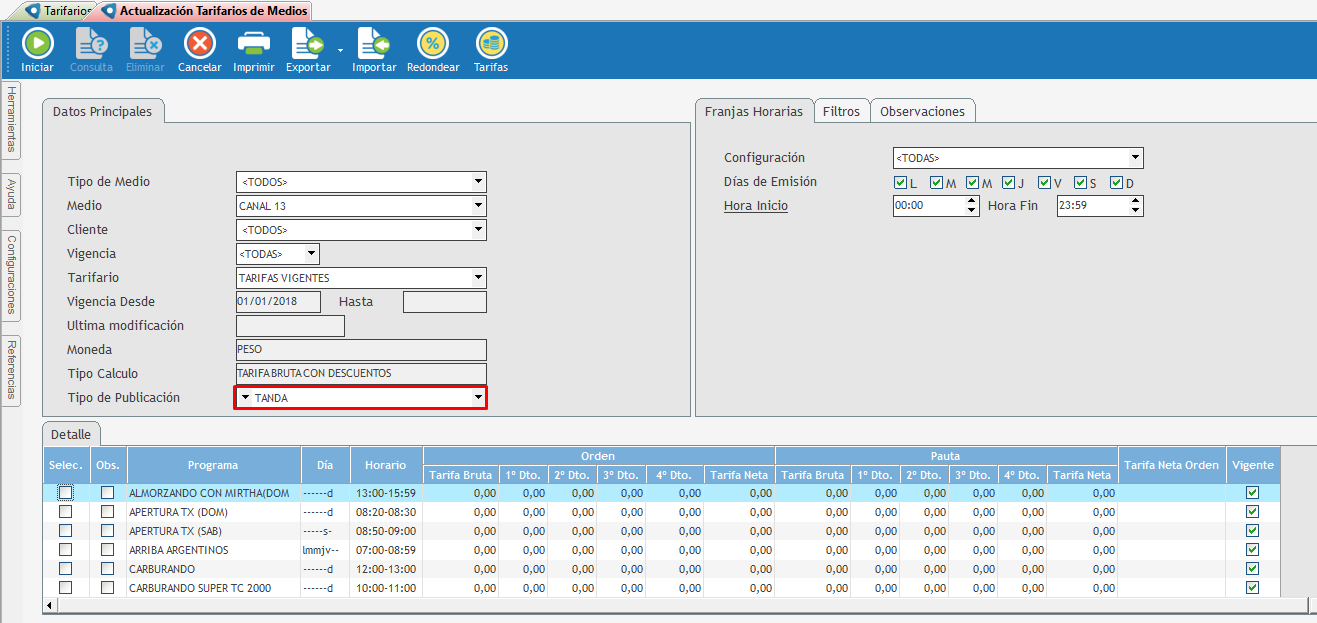Image resolution: width=1317 pixels, height=623 pixels.
Task: Toggle the Vigente checkbox for CARBURANDO
Action: (1252, 569)
